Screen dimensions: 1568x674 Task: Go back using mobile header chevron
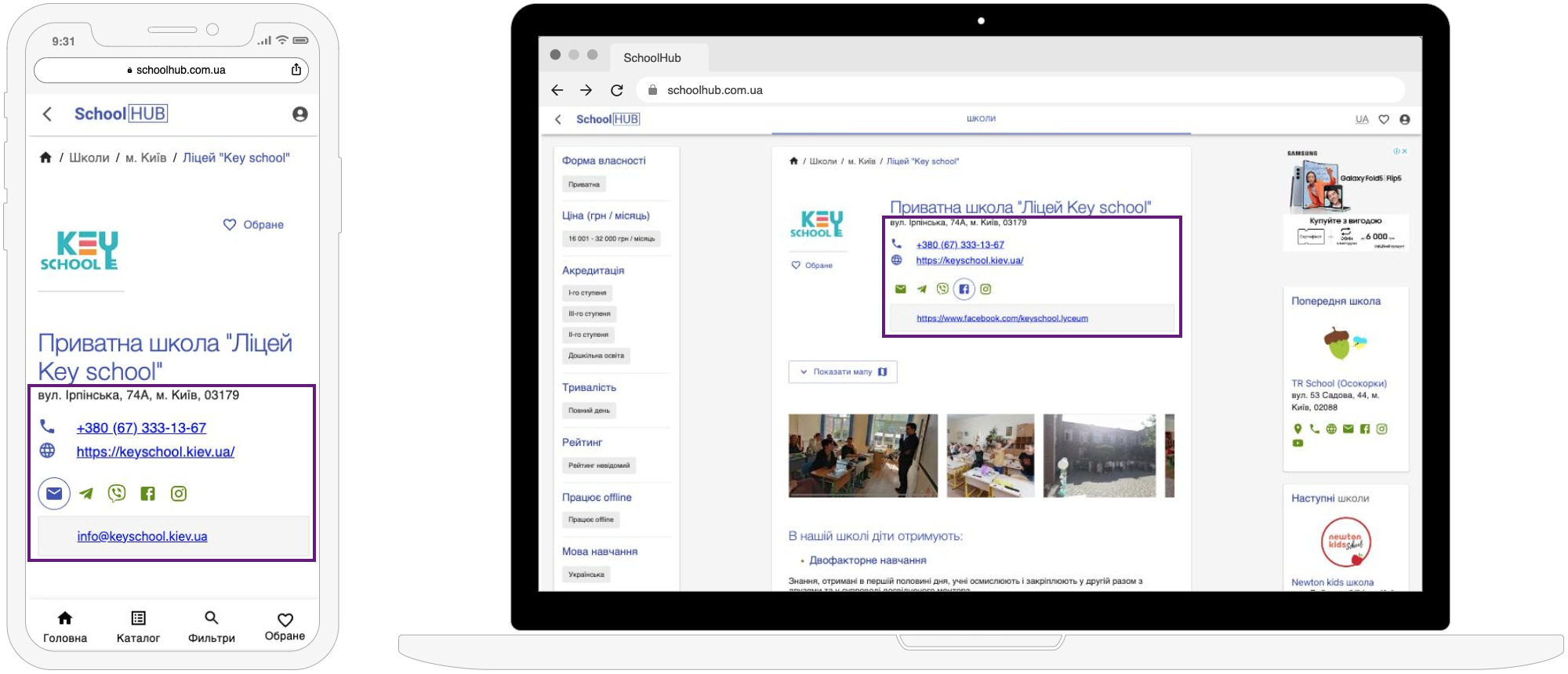click(x=48, y=114)
